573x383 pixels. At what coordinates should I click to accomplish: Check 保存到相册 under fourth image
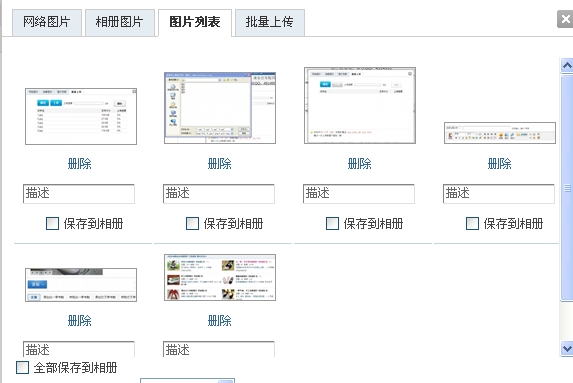pos(472,223)
